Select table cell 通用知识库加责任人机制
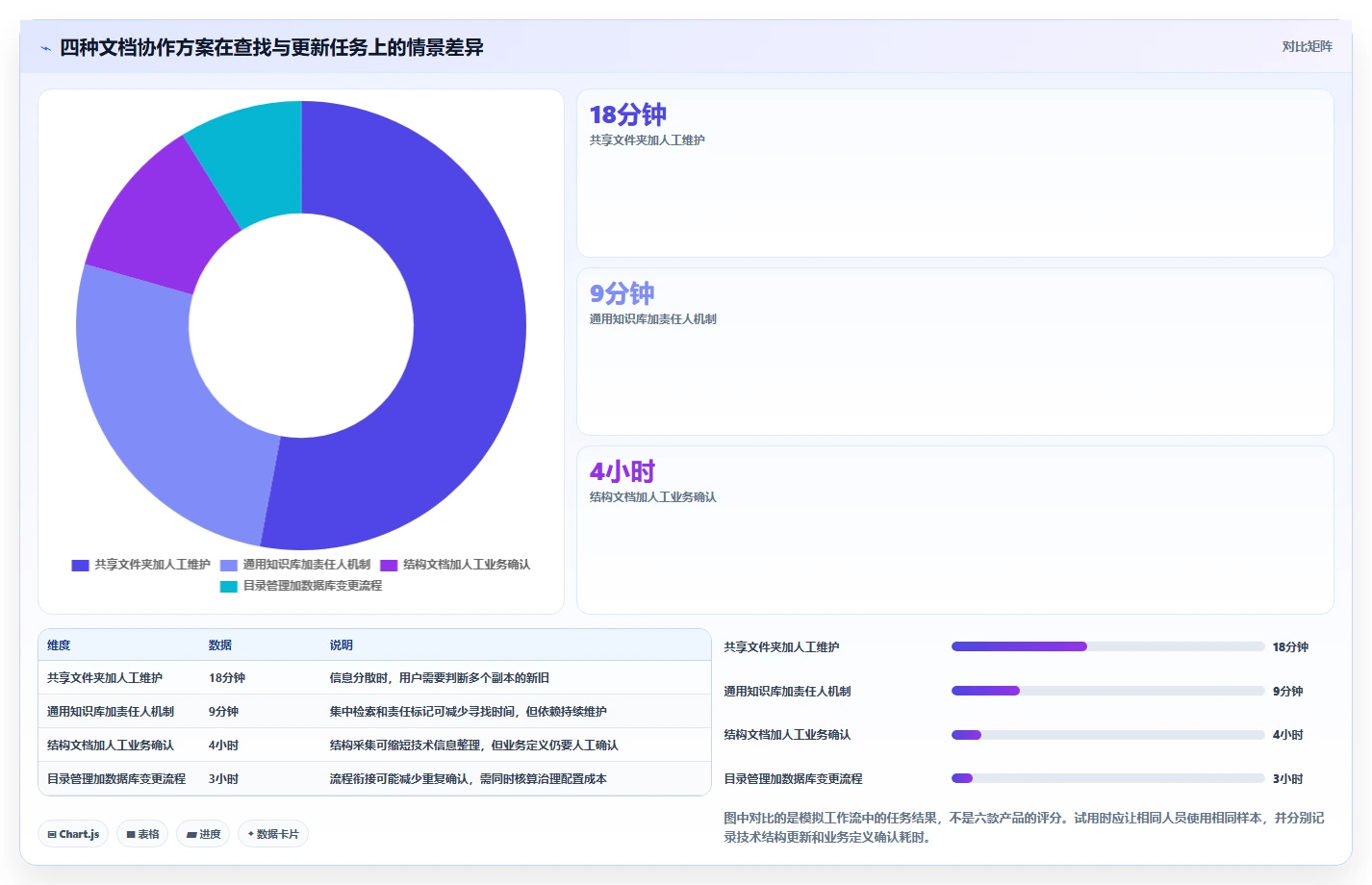Screen dimensions: 1372x885 pyautogui.click(x=111, y=712)
